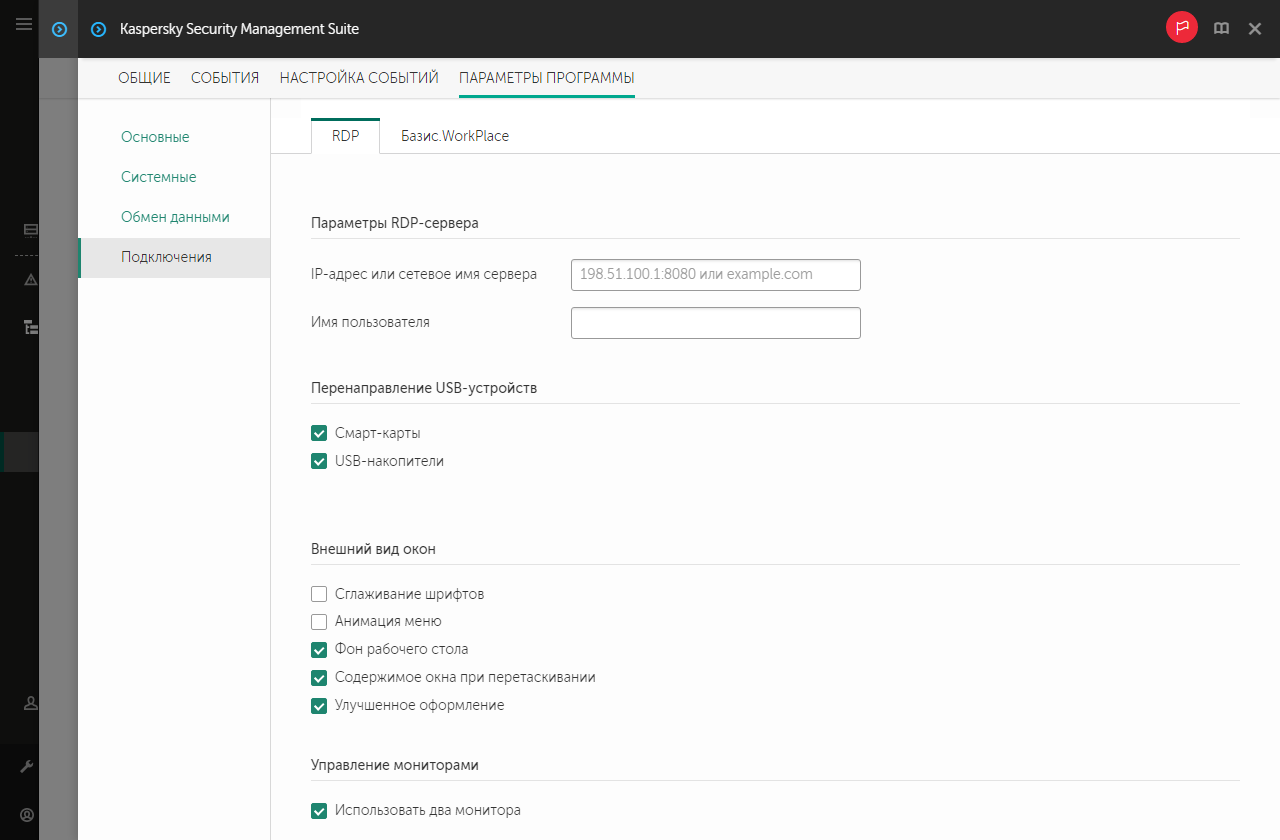Go to НАСТРОЙКА СОБЫТИЙ tab
This screenshot has height=840, width=1280.
coord(359,78)
